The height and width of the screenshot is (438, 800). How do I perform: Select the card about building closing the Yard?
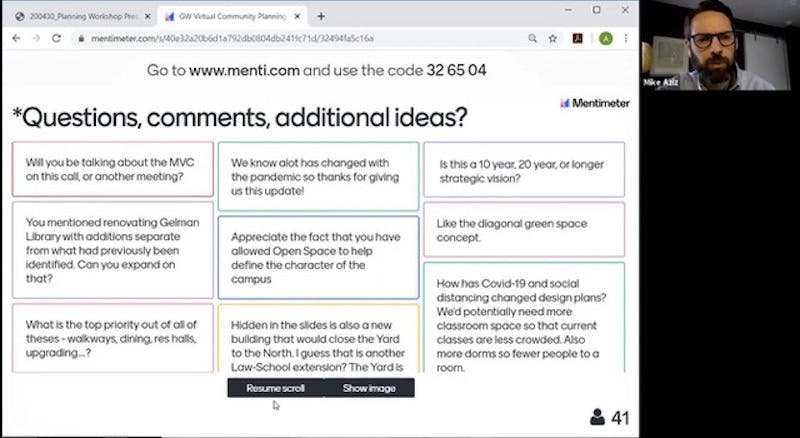click(x=318, y=338)
